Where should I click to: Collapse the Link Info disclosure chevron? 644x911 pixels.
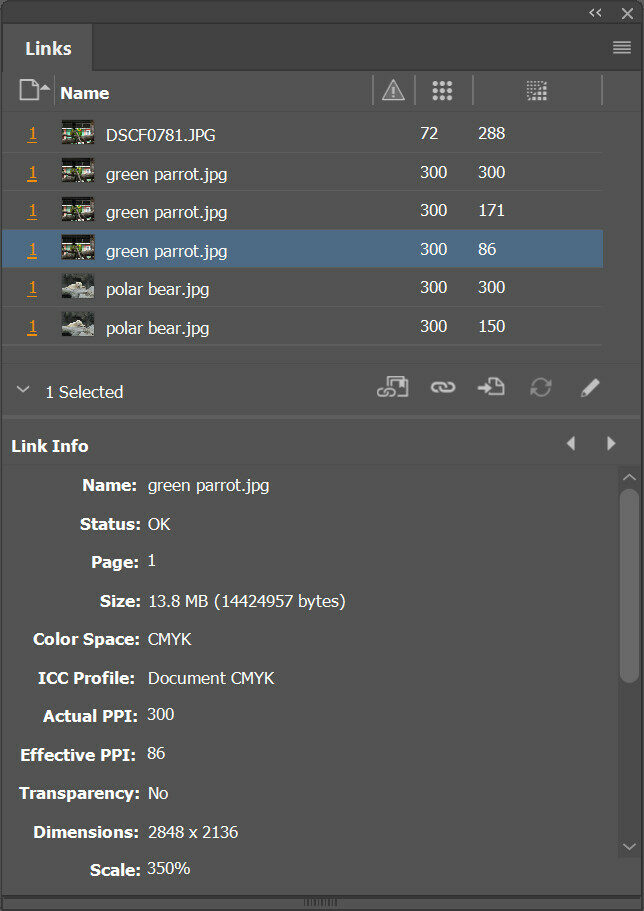(x=23, y=391)
